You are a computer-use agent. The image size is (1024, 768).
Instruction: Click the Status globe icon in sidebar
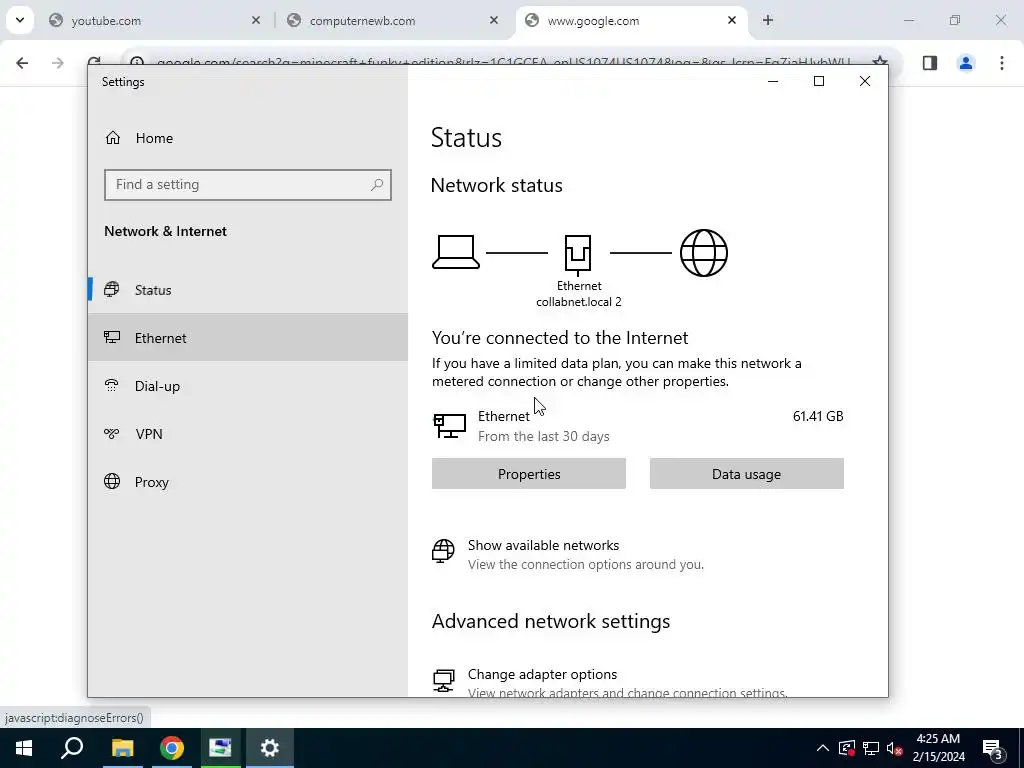(112, 289)
